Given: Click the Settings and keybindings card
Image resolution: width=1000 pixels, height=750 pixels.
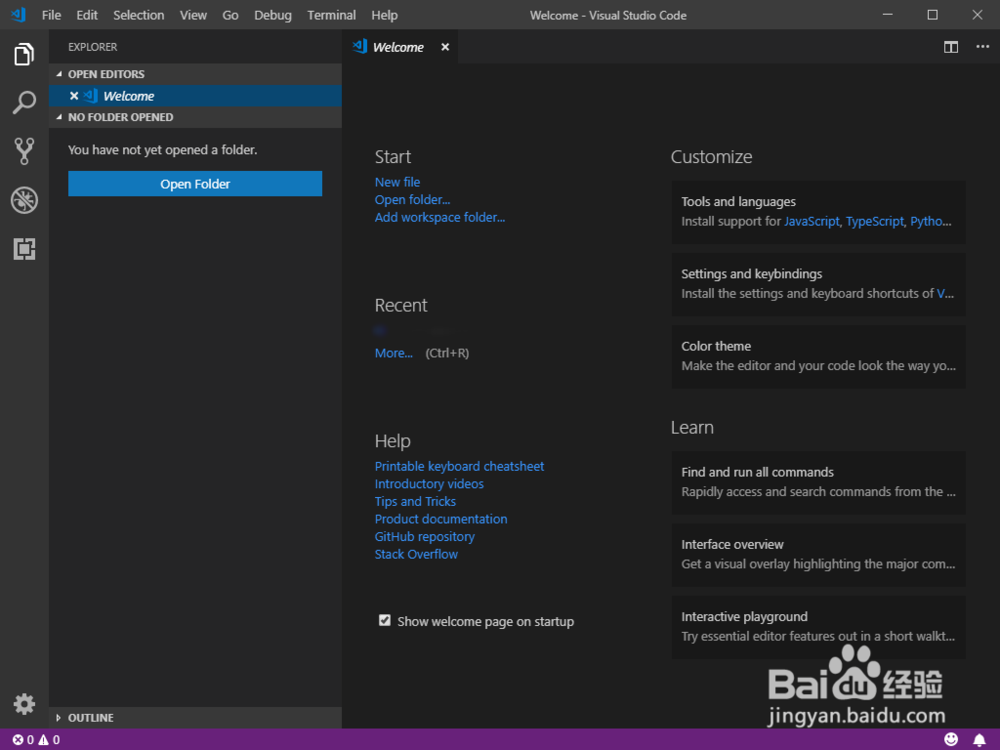Looking at the screenshot, I should (x=818, y=284).
